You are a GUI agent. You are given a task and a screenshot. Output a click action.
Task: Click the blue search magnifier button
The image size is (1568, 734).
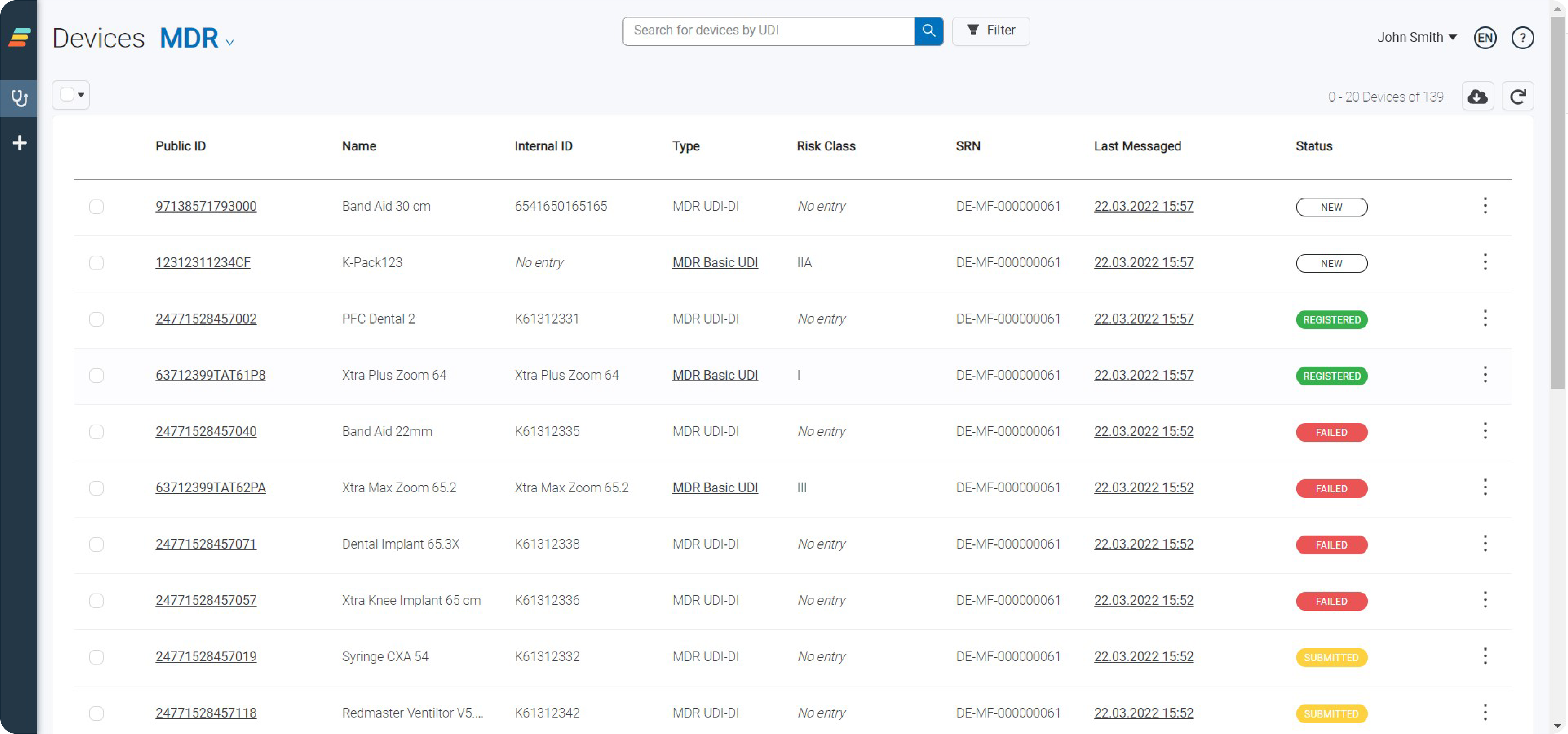928,31
